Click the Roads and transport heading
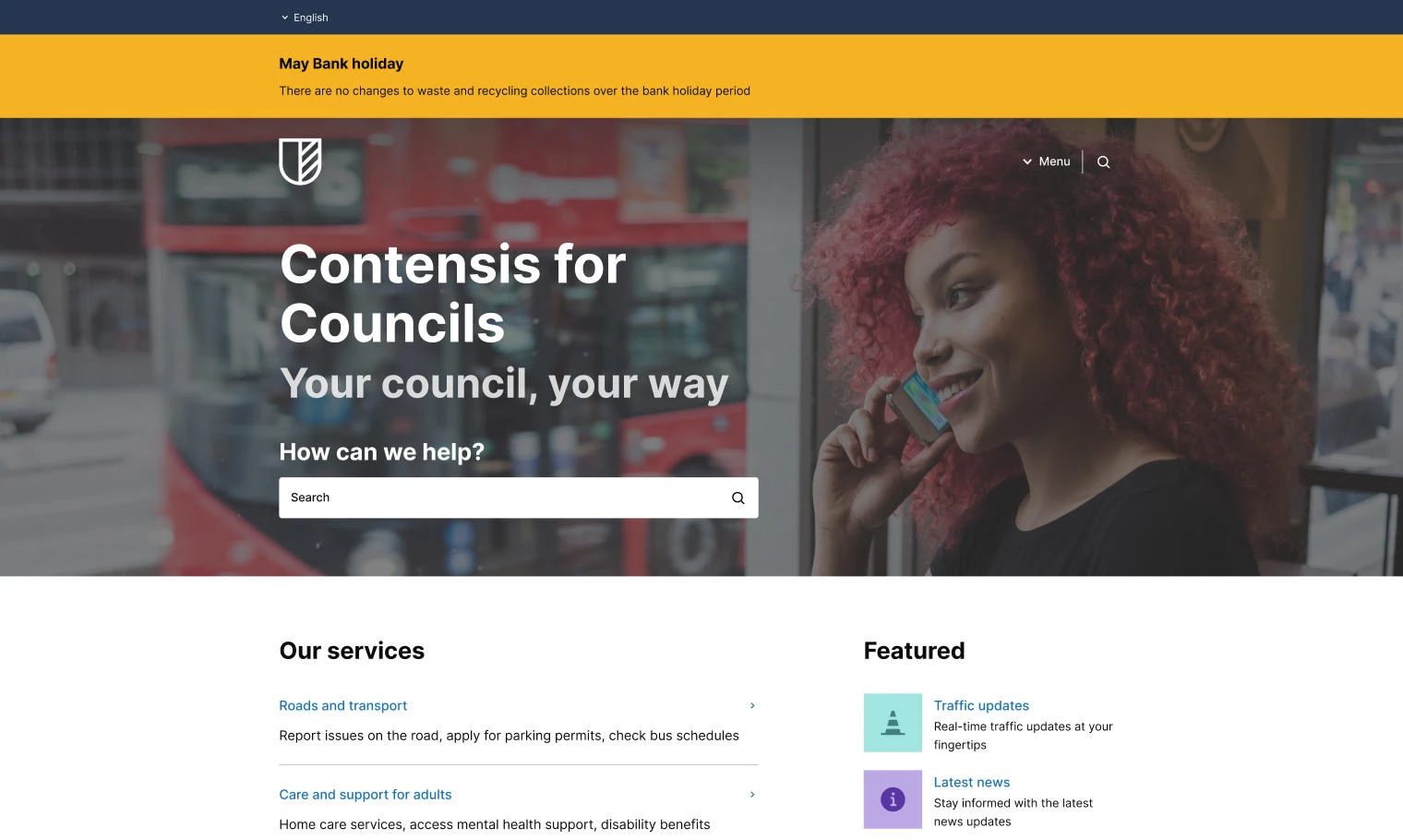 pyautogui.click(x=342, y=705)
